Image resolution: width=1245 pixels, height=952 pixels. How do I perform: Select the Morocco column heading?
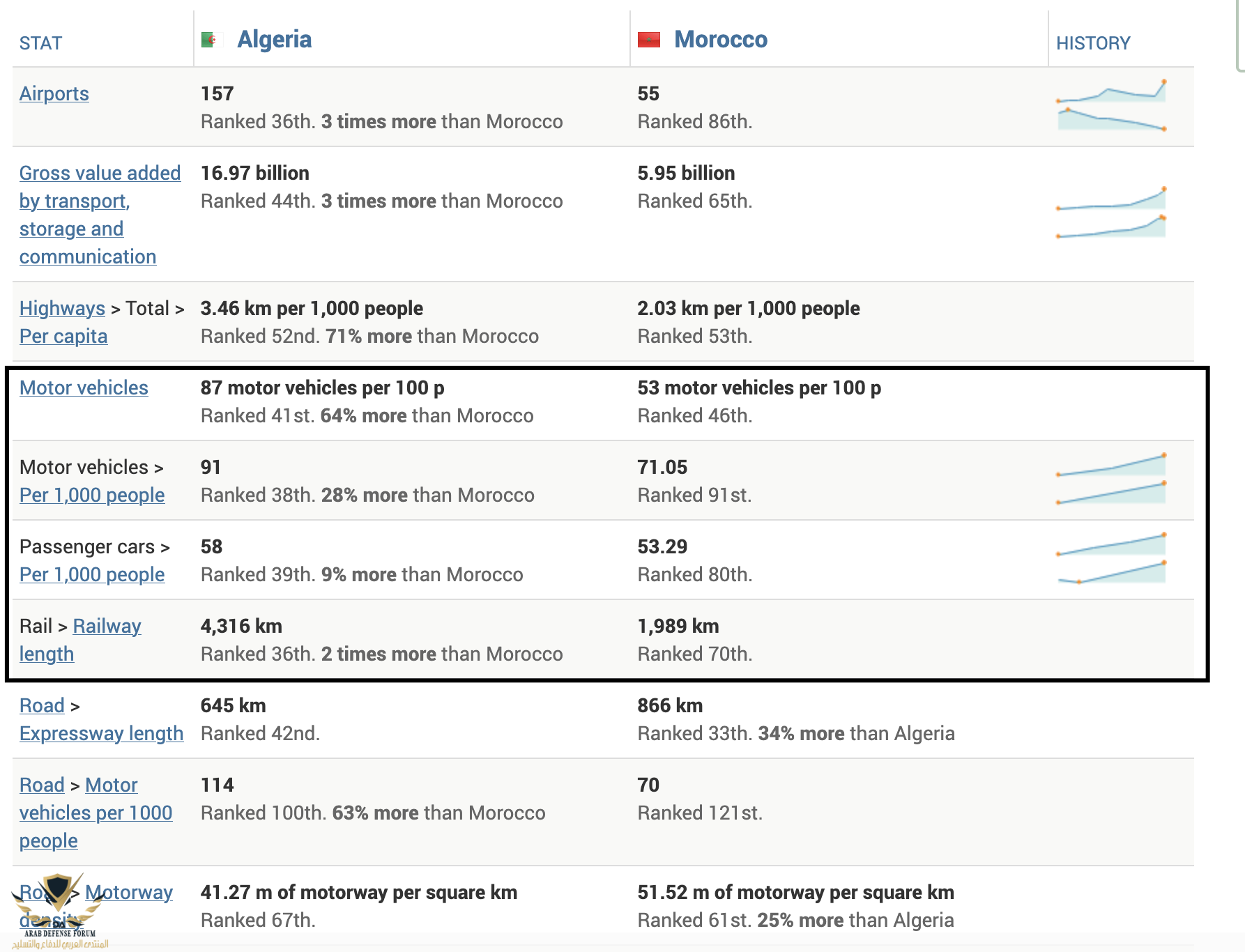coord(721,40)
